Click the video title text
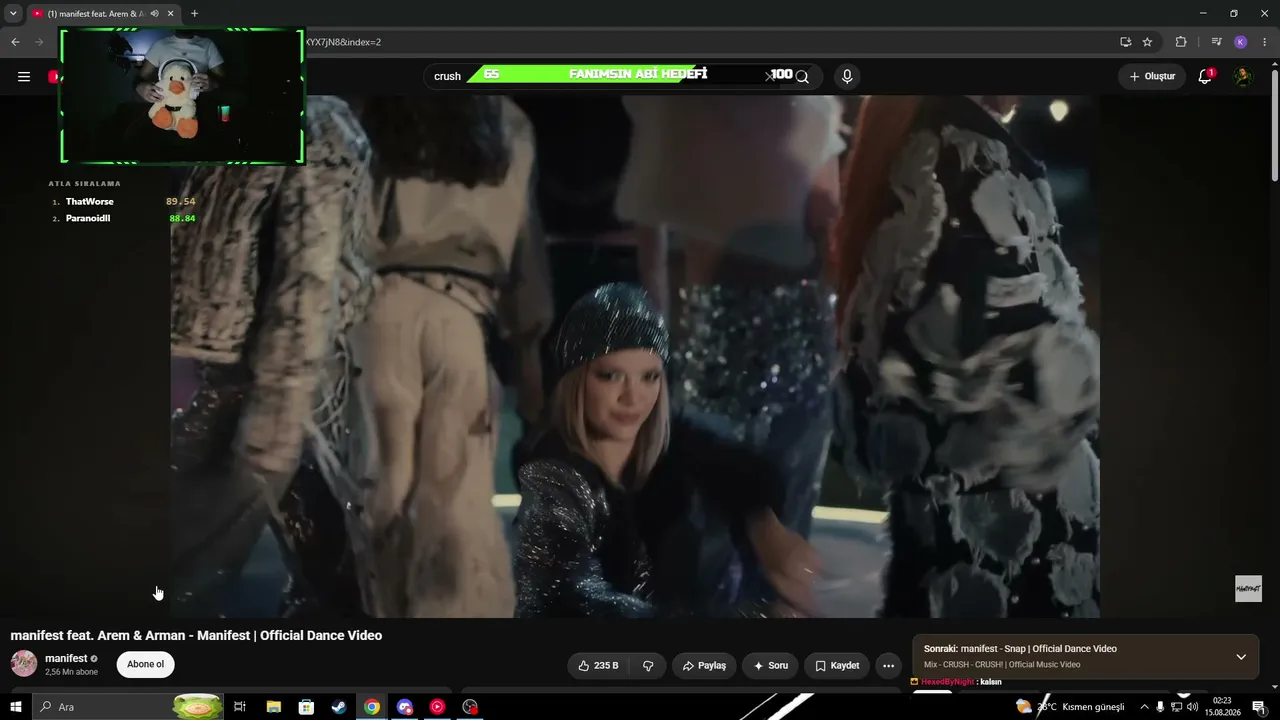 coord(196,635)
